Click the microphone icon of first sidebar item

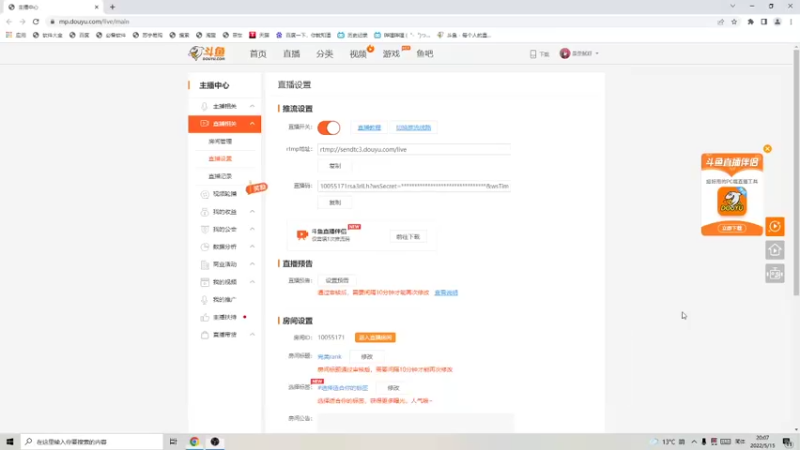pyautogui.click(x=205, y=106)
